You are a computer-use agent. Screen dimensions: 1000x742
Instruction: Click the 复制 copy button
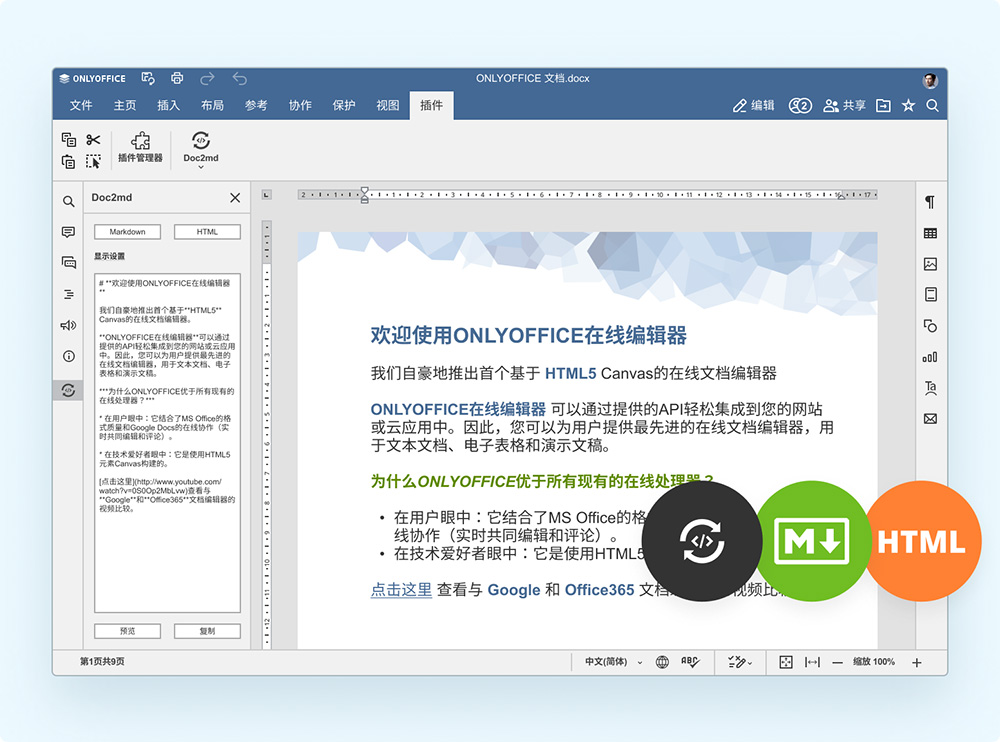coord(207,631)
